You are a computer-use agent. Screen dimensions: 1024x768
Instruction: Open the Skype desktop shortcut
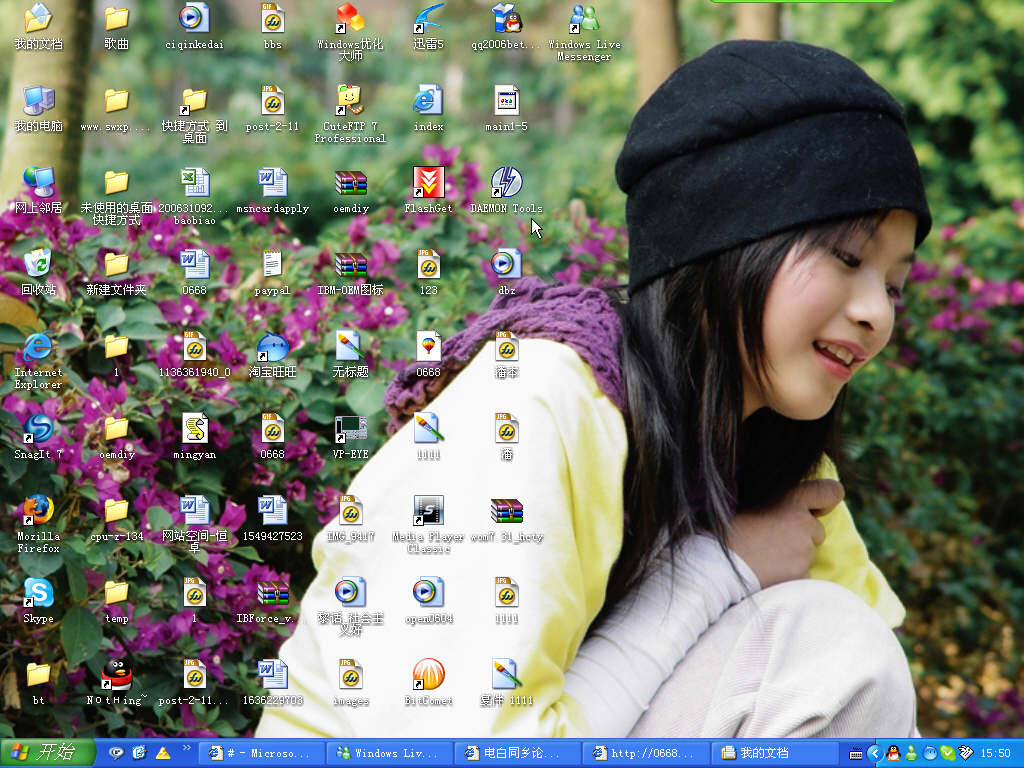pyautogui.click(x=38, y=593)
